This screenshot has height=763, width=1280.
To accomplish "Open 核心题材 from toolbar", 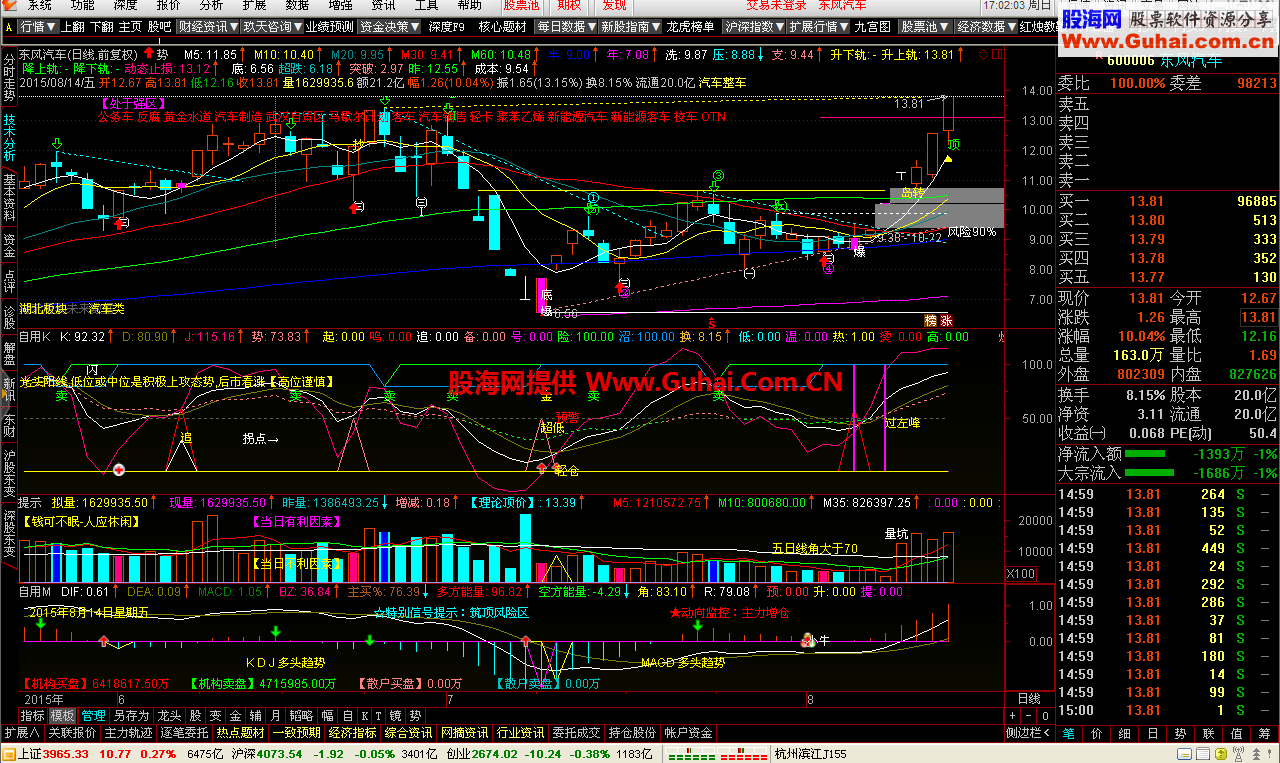I will click(503, 27).
